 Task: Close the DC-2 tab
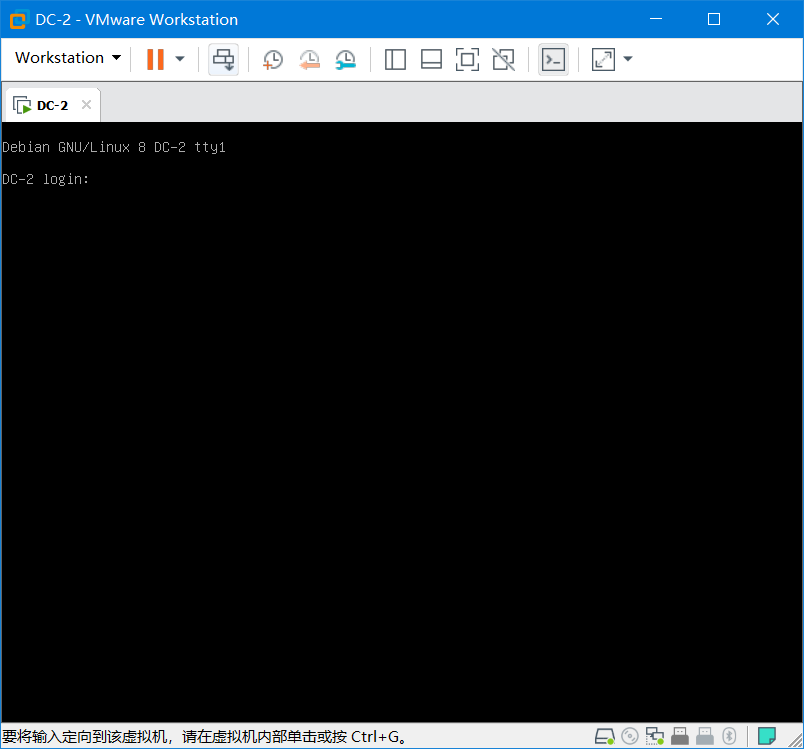(x=86, y=105)
